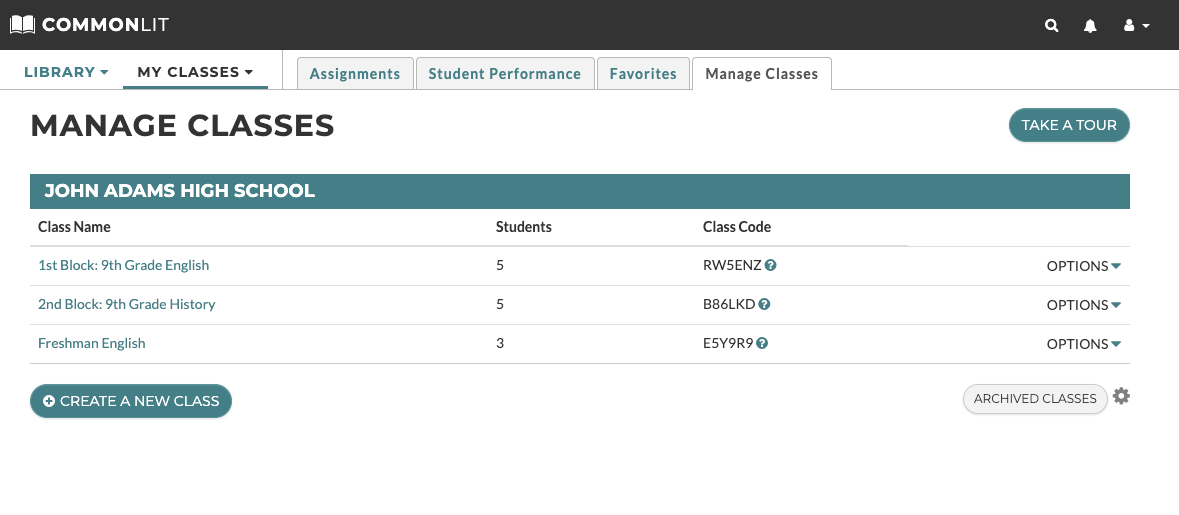The image size is (1179, 515).
Task: Expand the Library dropdown menu
Action: [66, 72]
